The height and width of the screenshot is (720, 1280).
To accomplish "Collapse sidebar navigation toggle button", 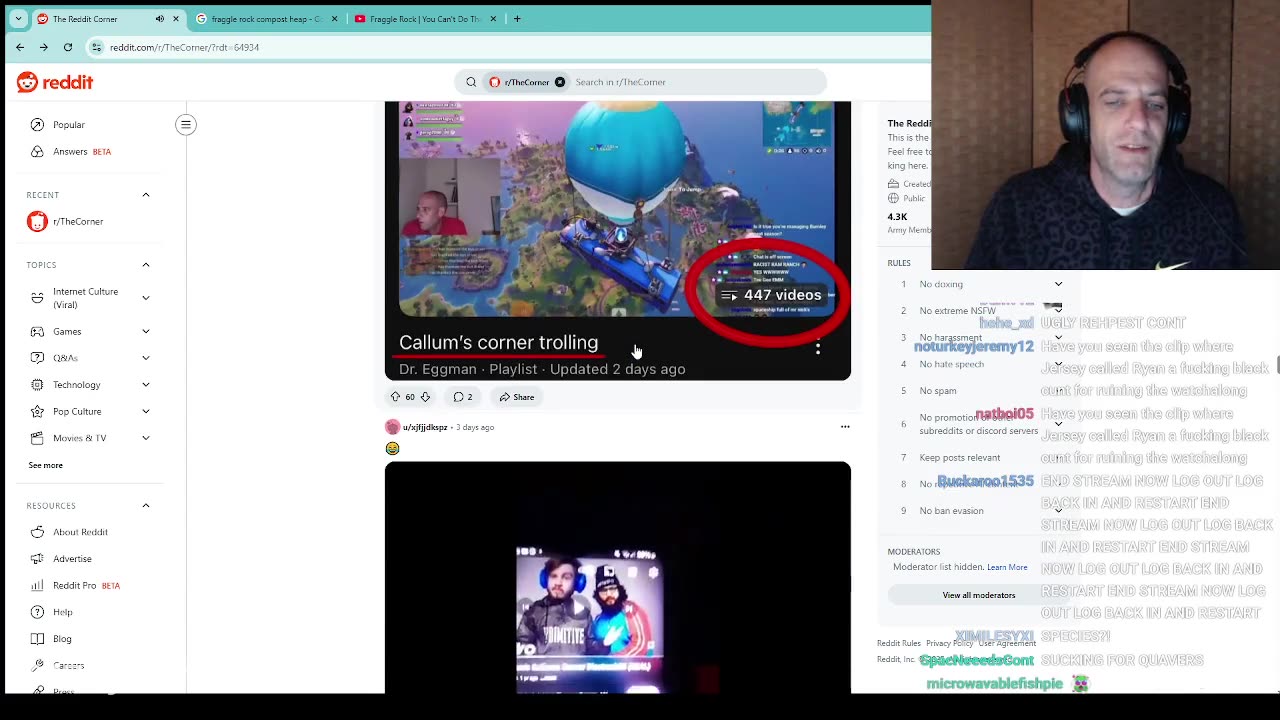I will pos(186,125).
